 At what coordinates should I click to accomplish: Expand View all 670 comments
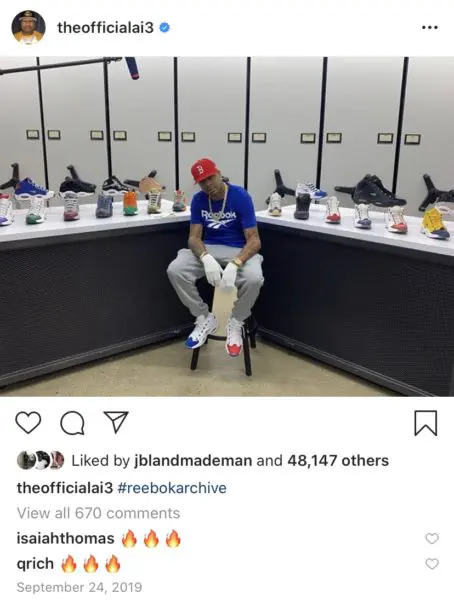pos(98,513)
